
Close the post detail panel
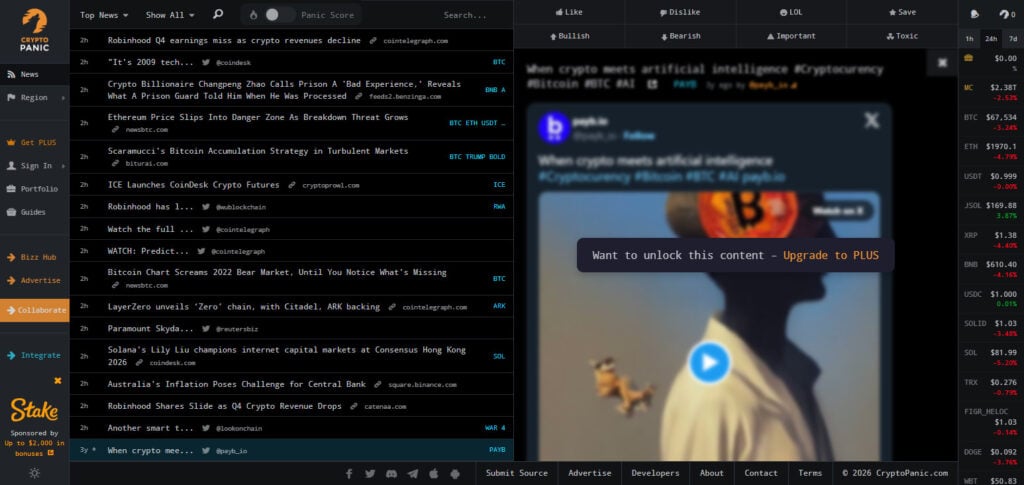point(942,63)
